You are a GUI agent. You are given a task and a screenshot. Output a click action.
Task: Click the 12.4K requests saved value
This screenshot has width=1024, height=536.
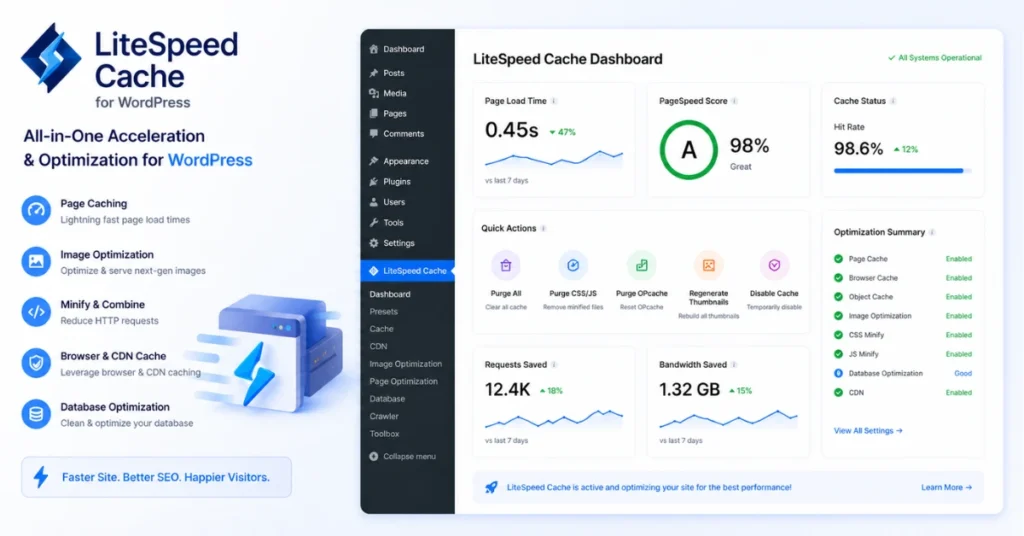(x=507, y=390)
